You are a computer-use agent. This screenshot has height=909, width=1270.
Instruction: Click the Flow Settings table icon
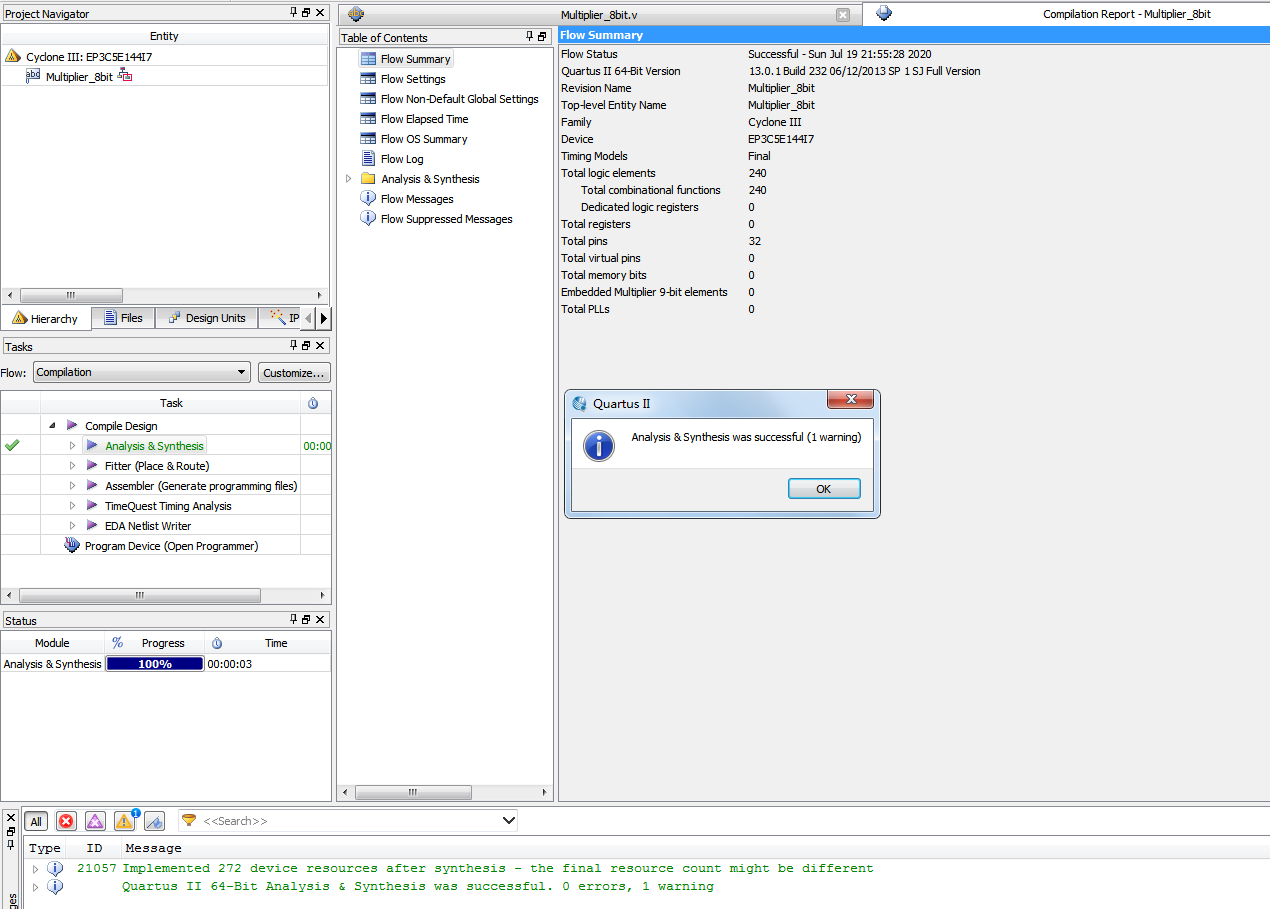(x=368, y=79)
